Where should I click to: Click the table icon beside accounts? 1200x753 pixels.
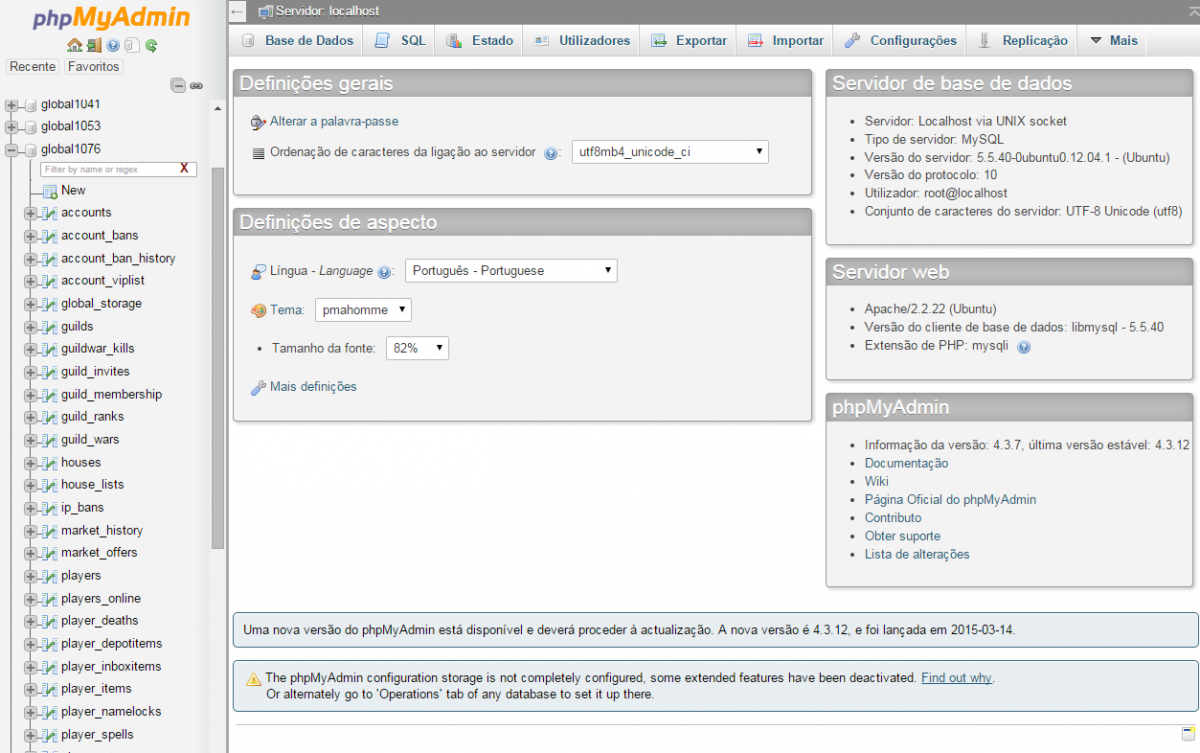[x=49, y=213]
